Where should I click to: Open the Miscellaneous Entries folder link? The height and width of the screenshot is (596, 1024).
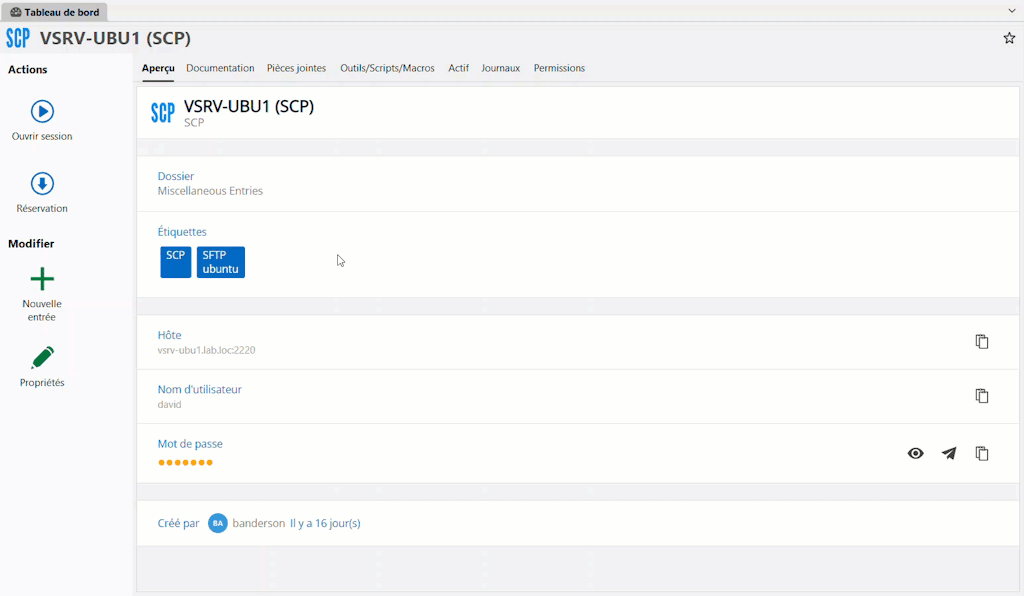(x=211, y=190)
